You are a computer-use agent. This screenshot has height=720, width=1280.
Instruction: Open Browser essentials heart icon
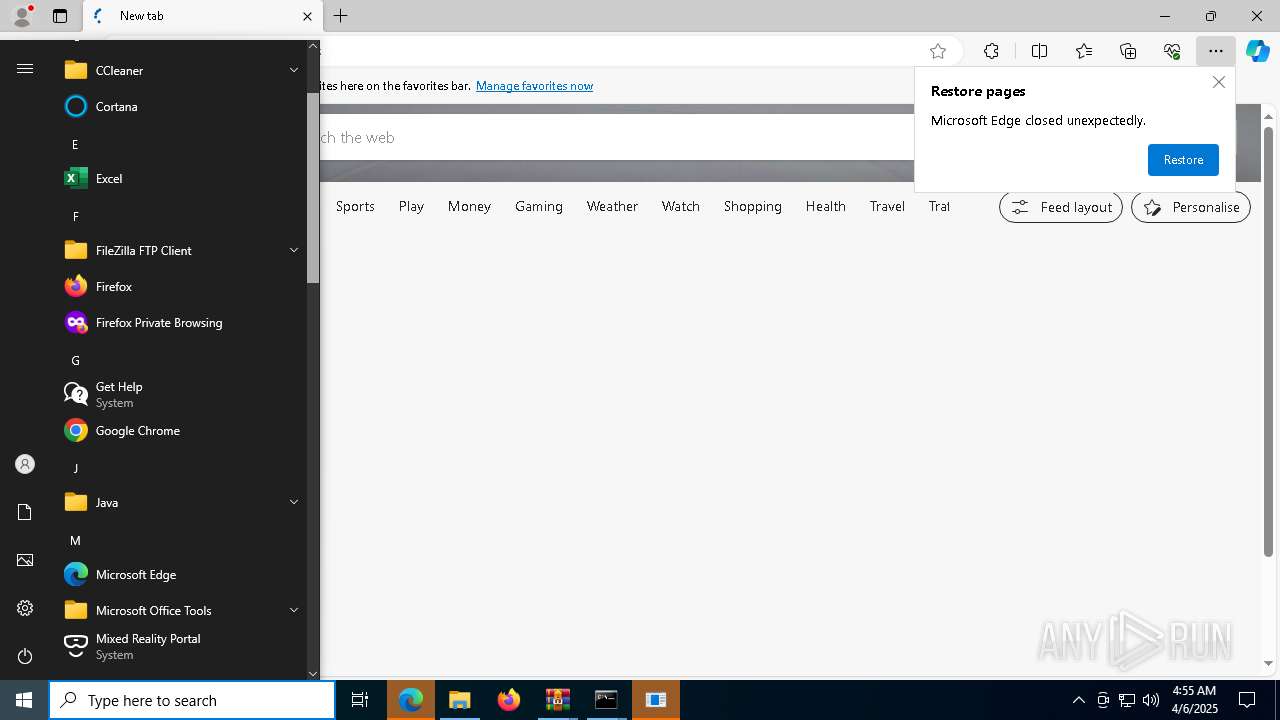pos(1172,51)
